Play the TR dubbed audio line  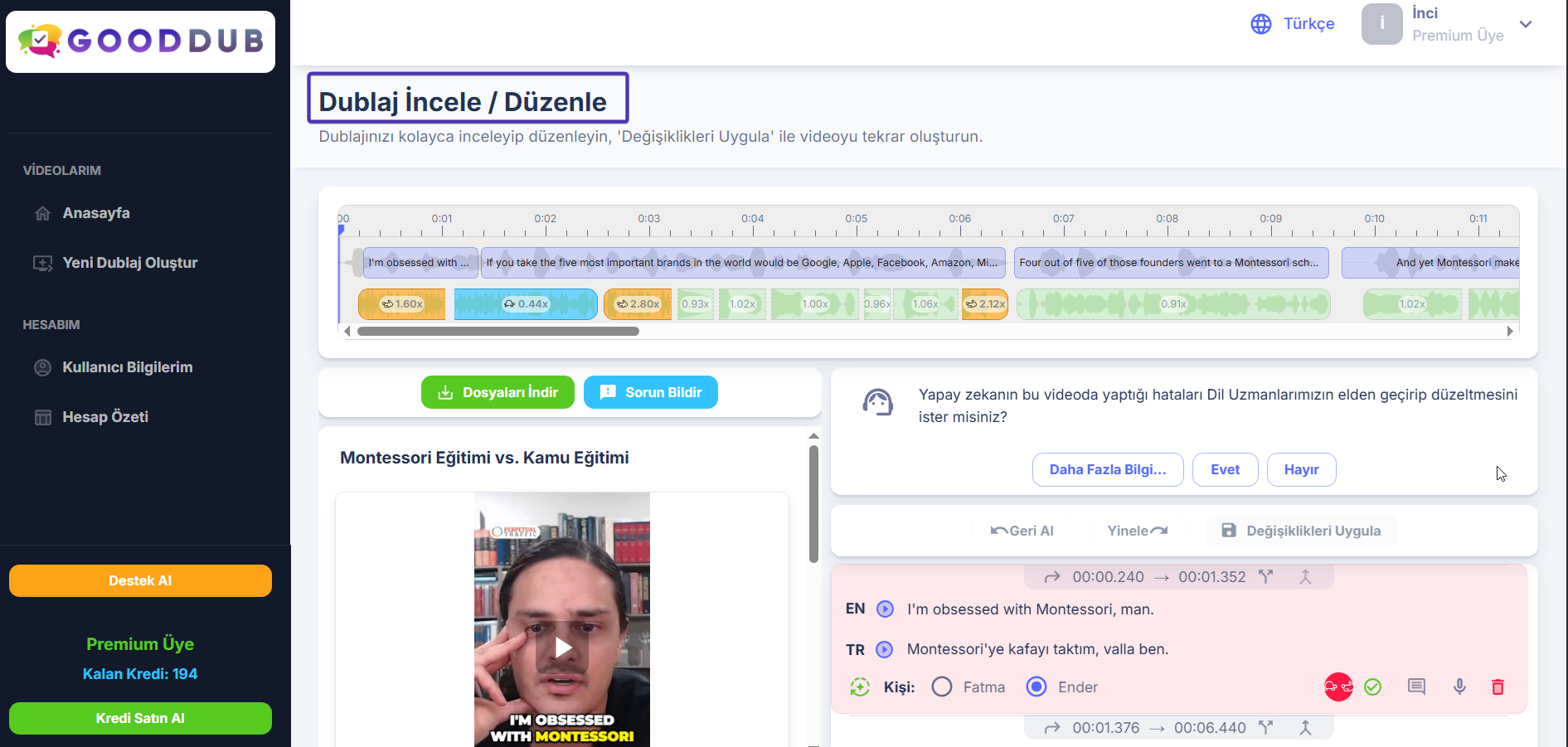tap(885, 649)
